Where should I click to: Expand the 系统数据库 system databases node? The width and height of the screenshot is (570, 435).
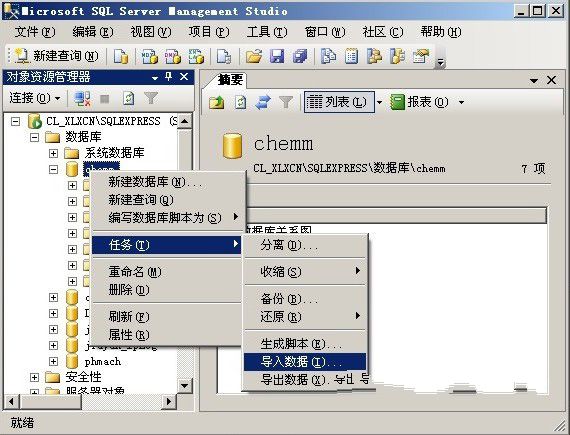point(53,153)
